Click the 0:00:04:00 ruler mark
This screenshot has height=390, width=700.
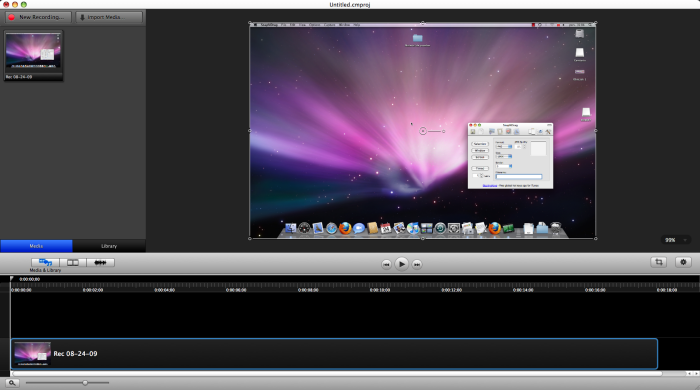tap(165, 290)
